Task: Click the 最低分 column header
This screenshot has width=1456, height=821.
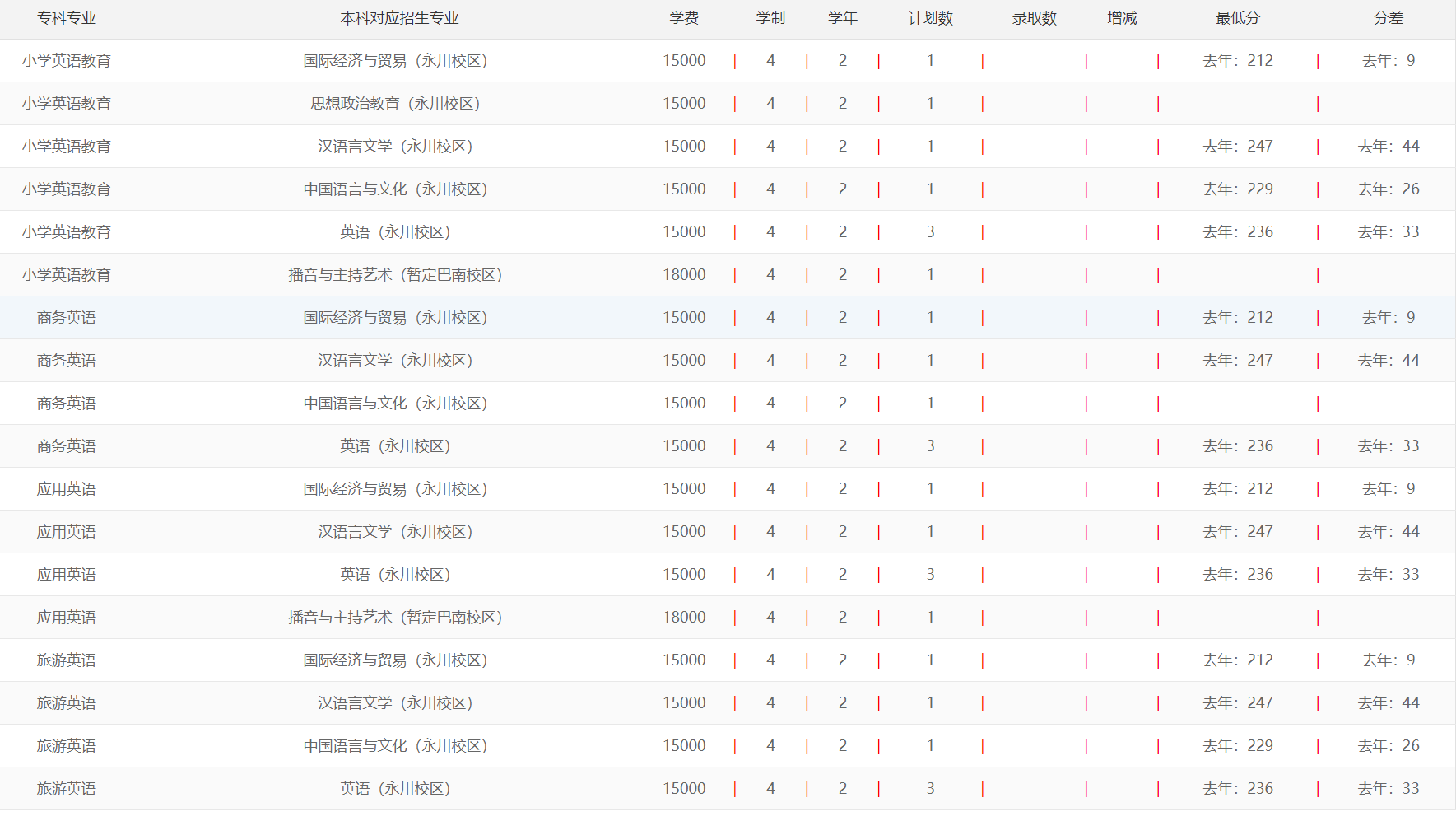Action: click(1238, 18)
